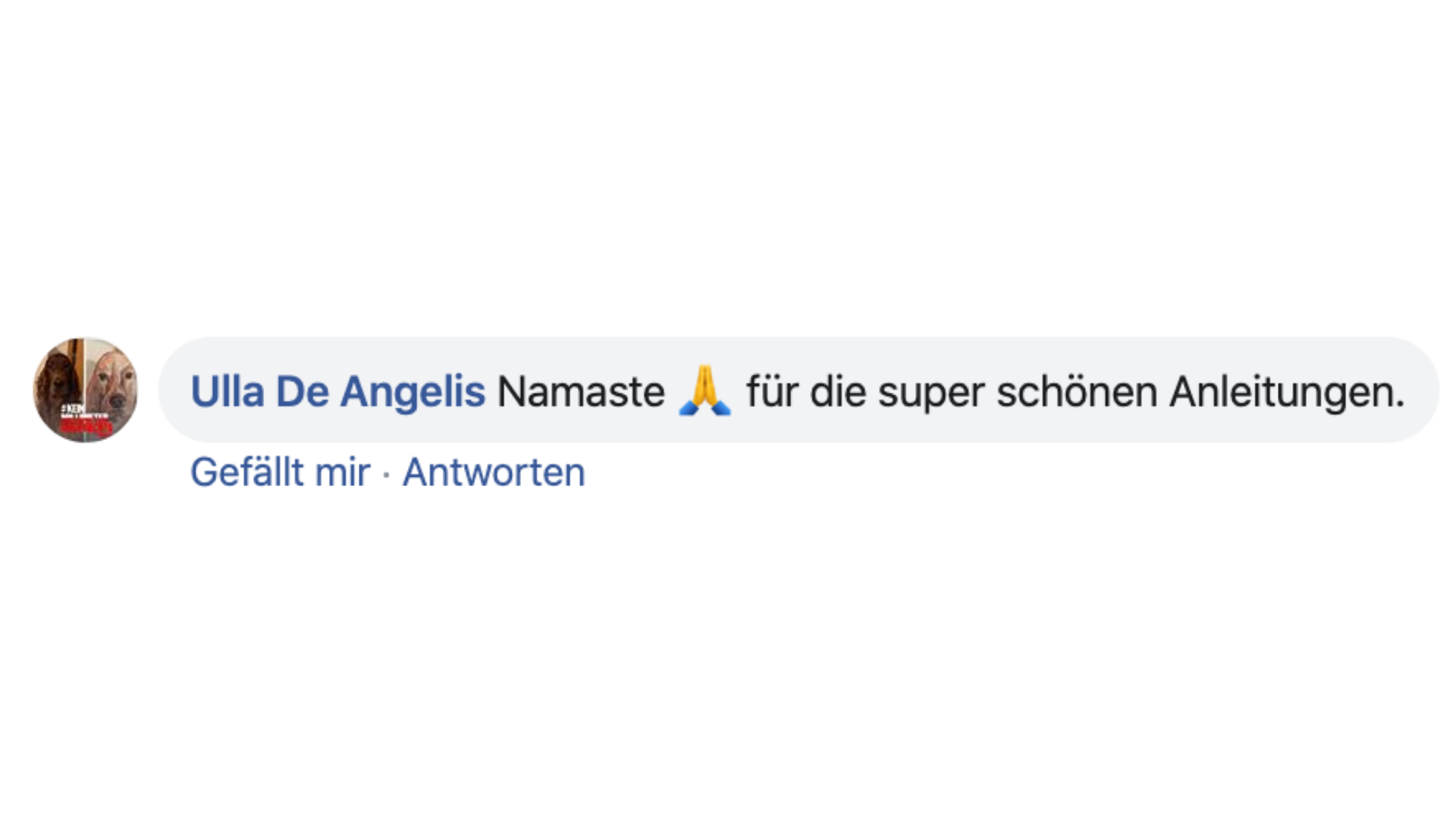Reply to comment using Antworten
This screenshot has height=819, width=1456.
click(x=494, y=472)
